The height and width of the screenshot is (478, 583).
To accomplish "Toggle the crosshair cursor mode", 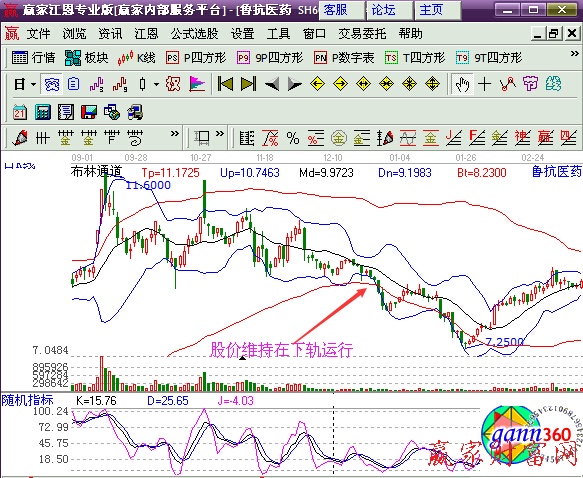I will coord(484,84).
